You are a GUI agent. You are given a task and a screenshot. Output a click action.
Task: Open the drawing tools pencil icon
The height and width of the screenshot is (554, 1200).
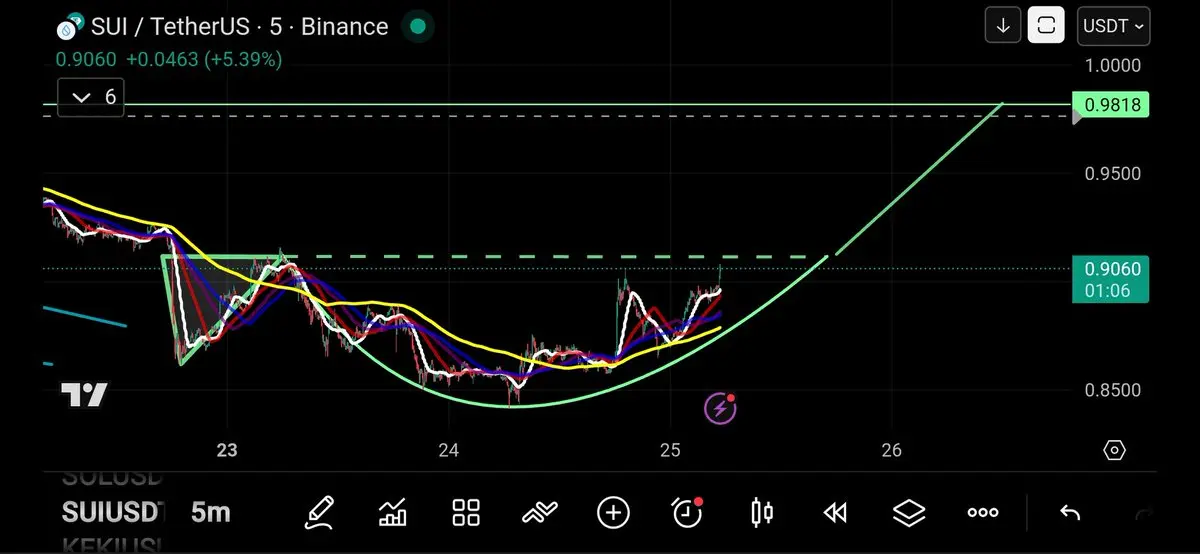tap(319, 513)
